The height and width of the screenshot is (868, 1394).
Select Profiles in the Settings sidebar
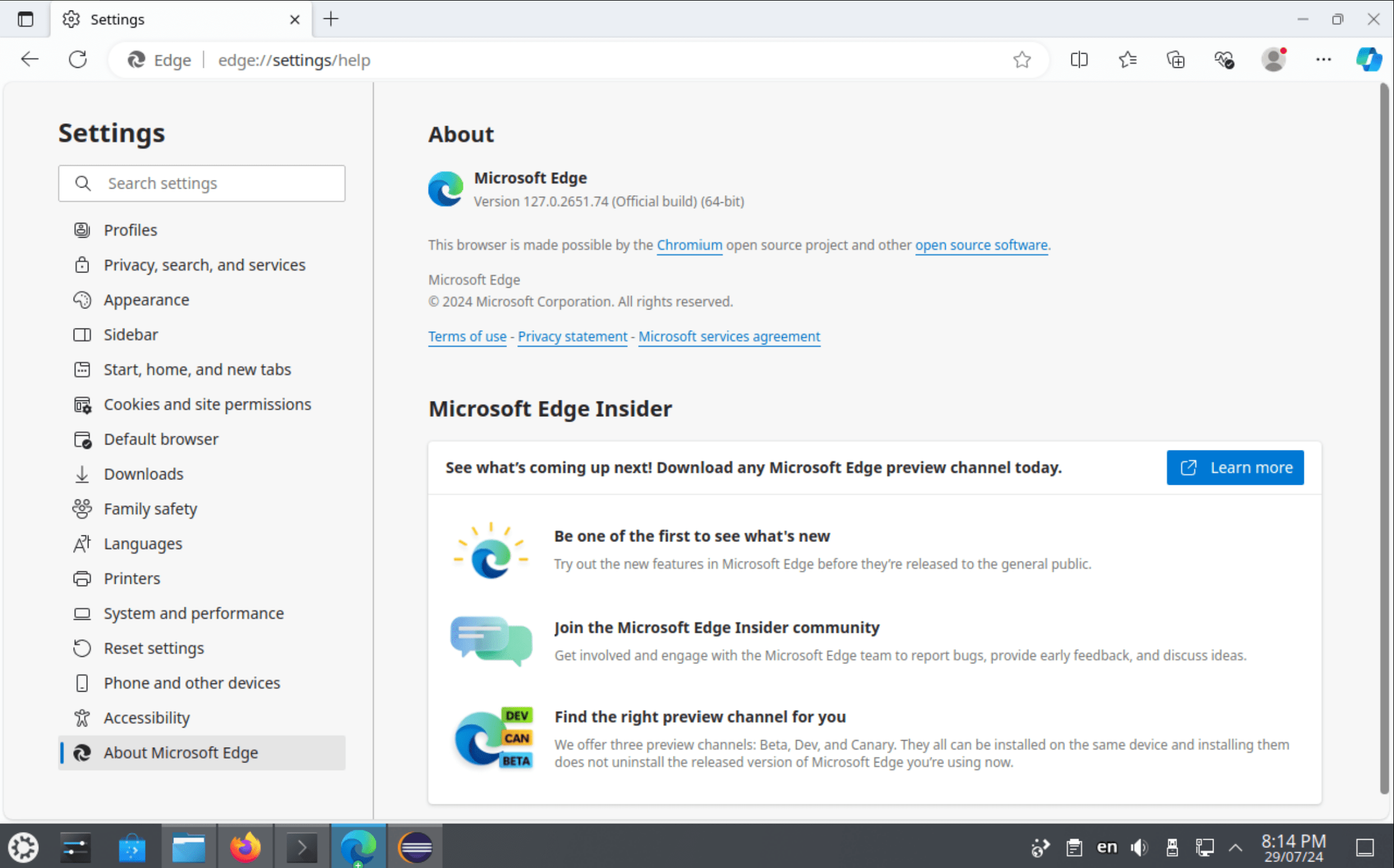[130, 229]
